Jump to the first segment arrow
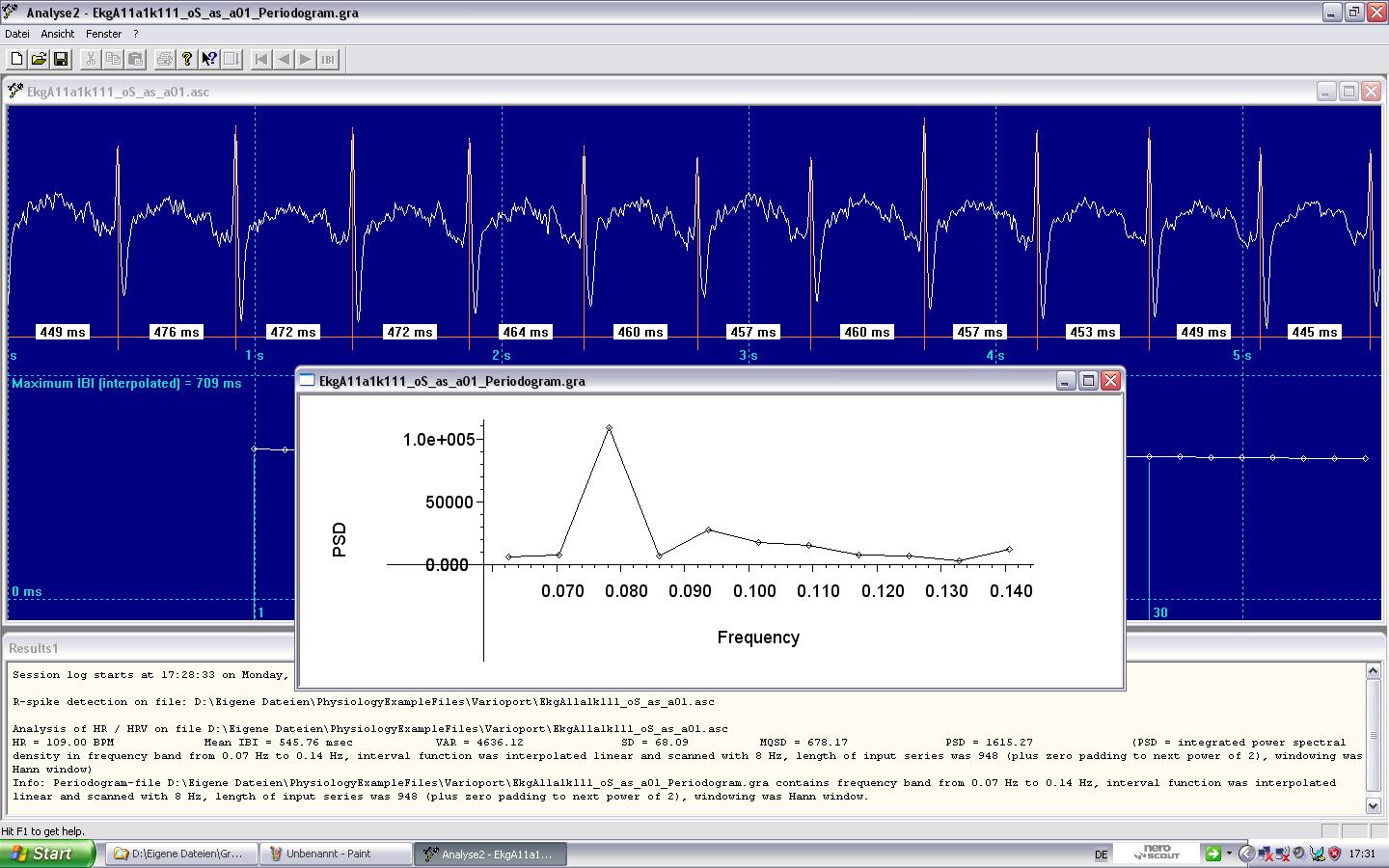Viewport: 1389px width, 868px height. click(x=259, y=59)
